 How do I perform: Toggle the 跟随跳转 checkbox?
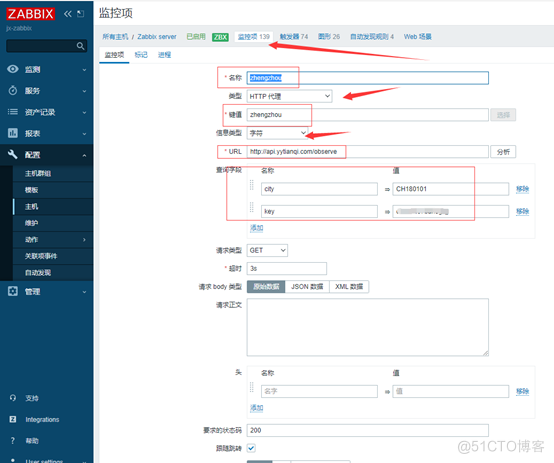(251, 448)
